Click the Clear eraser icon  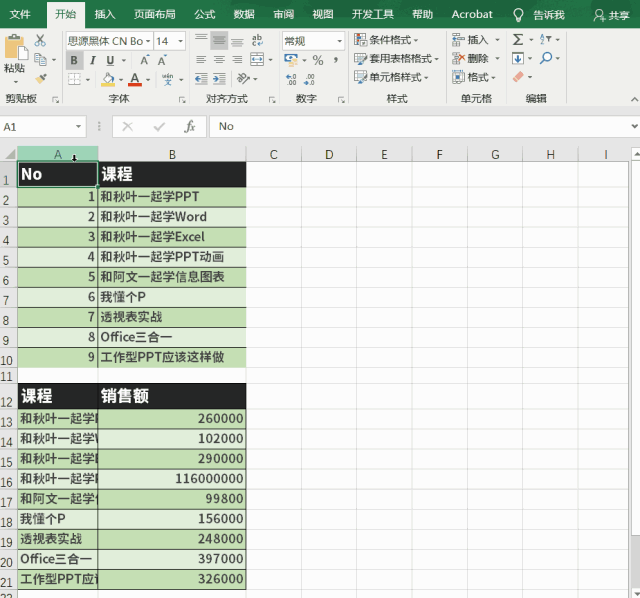(x=518, y=77)
